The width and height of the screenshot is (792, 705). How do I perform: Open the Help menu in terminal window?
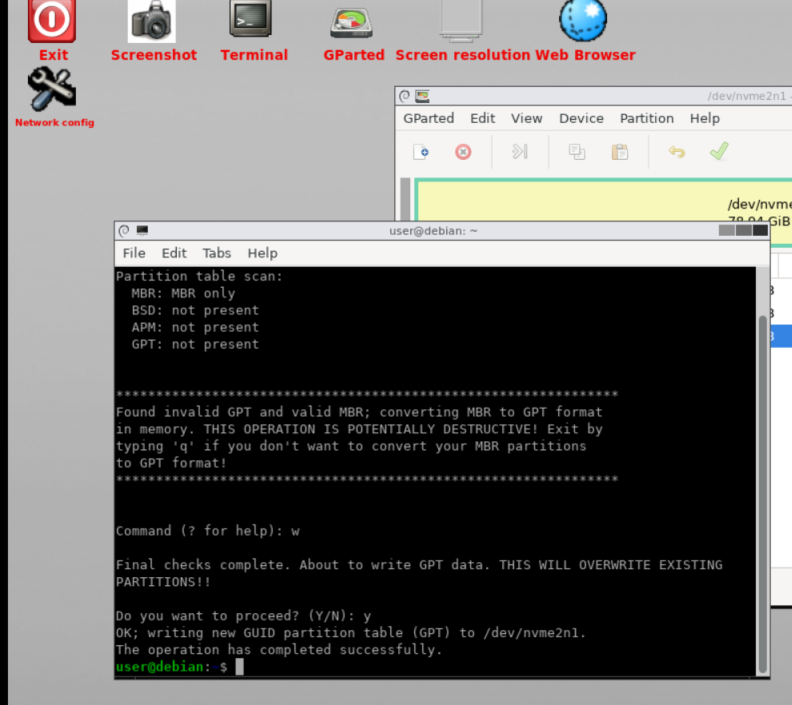point(262,253)
